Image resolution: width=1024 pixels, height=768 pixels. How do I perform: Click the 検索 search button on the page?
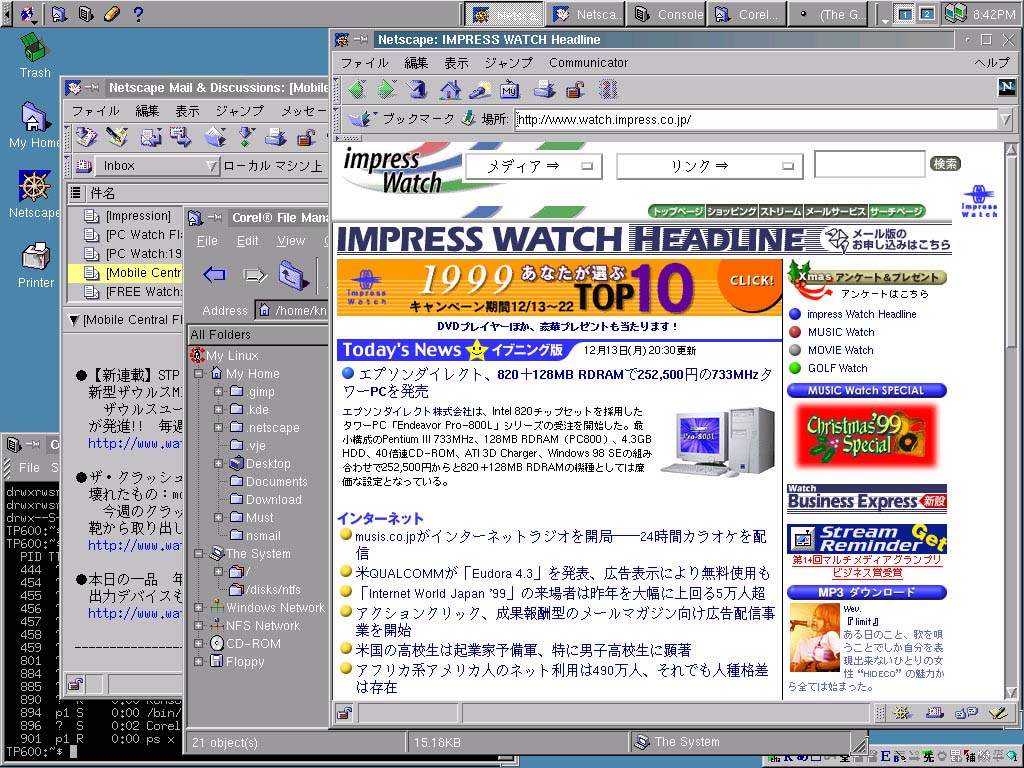(x=945, y=164)
